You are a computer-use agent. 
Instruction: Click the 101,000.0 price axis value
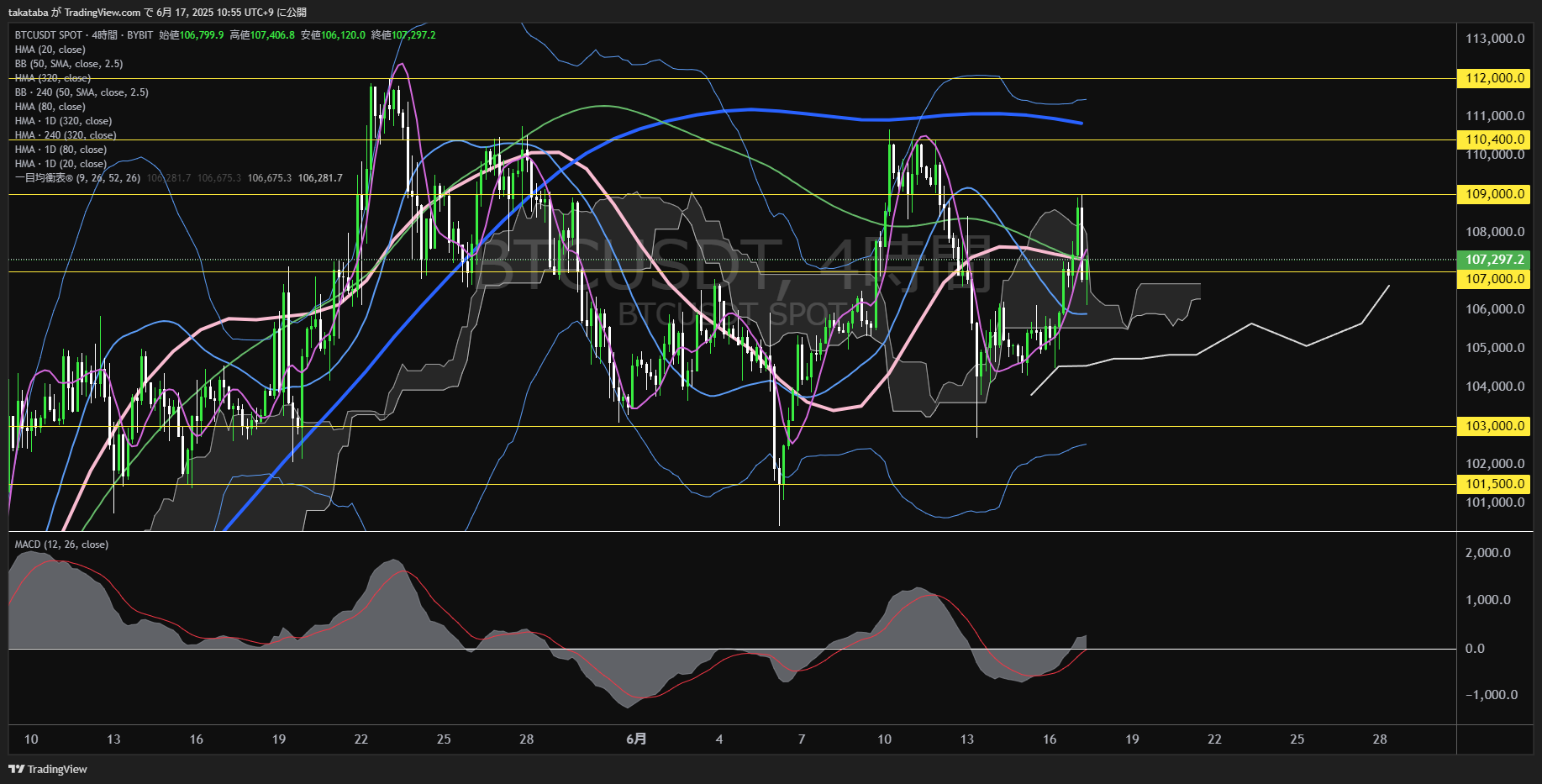1495,502
